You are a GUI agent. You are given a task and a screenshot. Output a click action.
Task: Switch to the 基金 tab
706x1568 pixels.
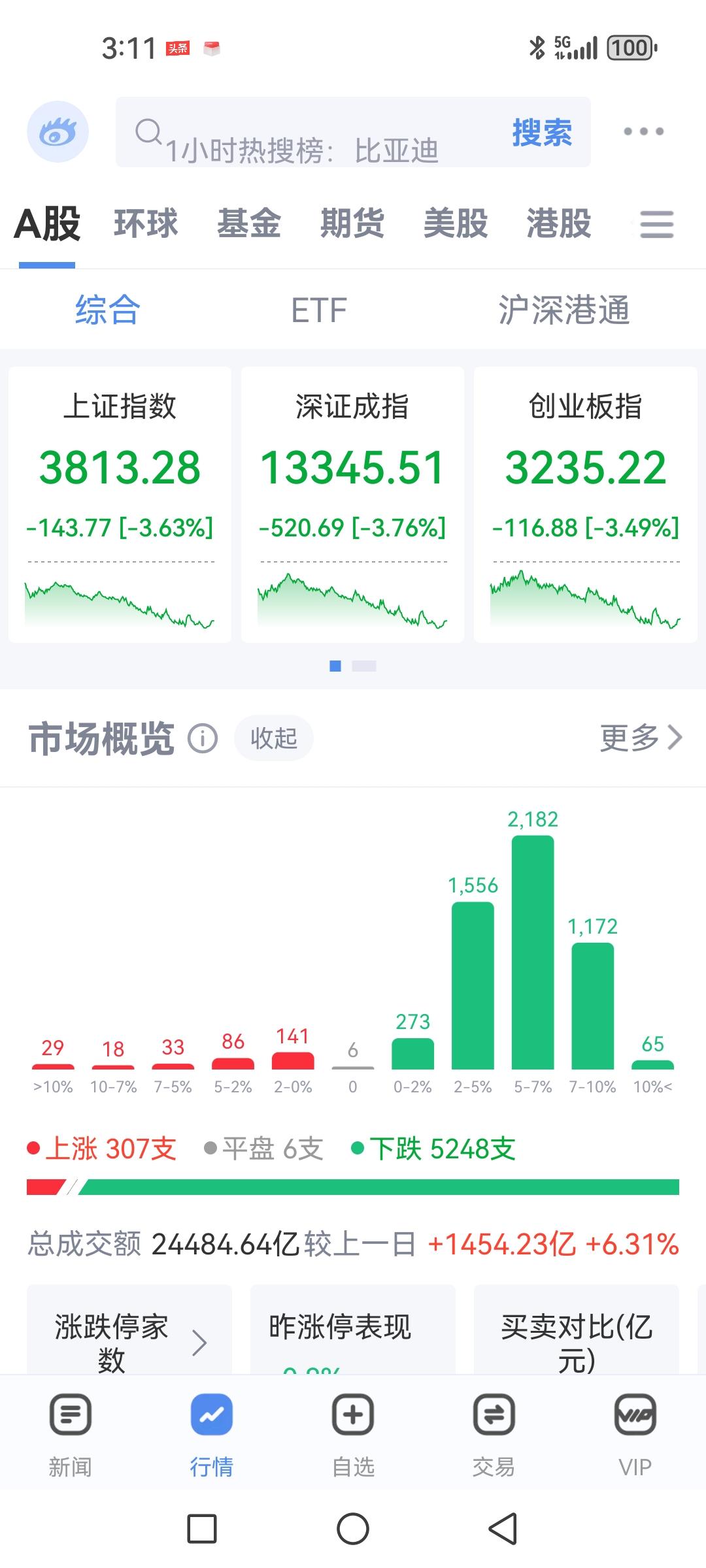click(x=249, y=223)
